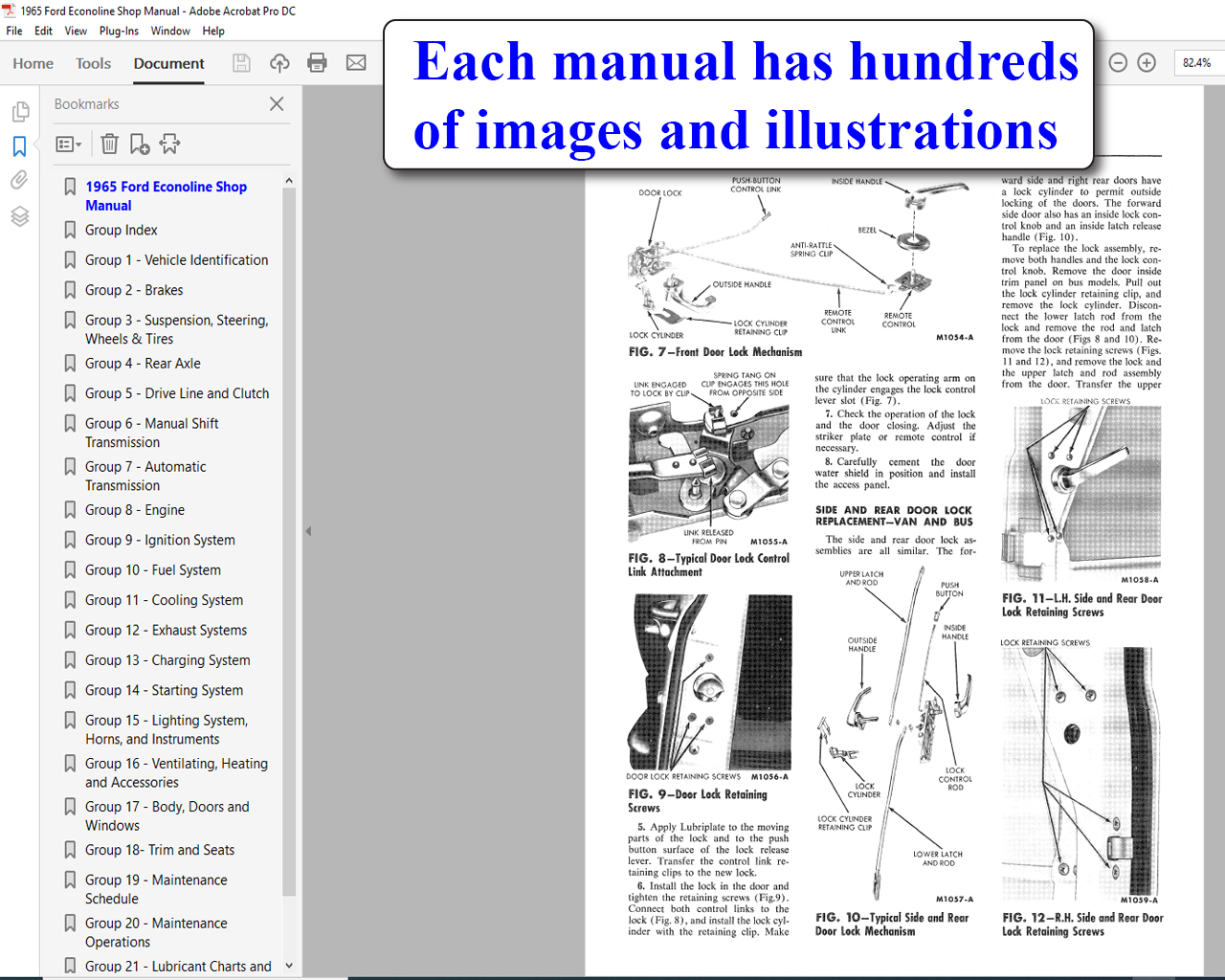Delete selected bookmark trash icon
This screenshot has width=1225, height=980.
(110, 144)
